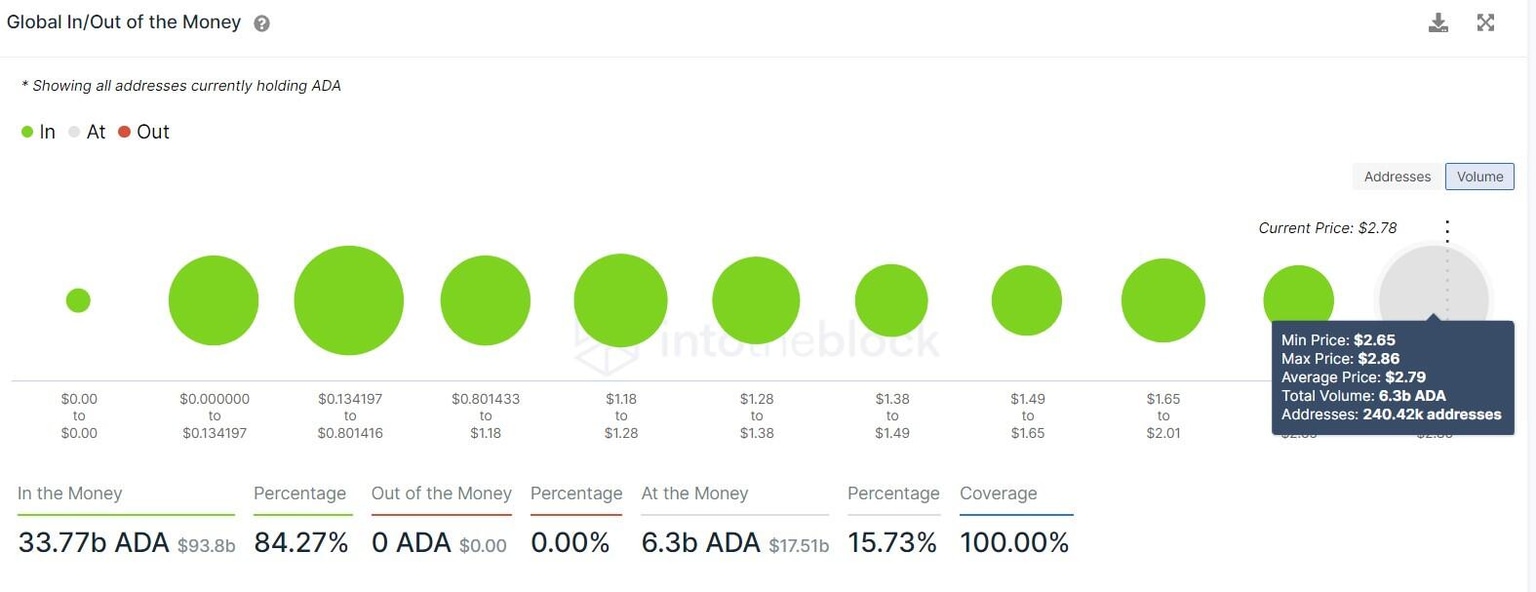
Task: Click the Out of the Money column header
Action: click(441, 493)
